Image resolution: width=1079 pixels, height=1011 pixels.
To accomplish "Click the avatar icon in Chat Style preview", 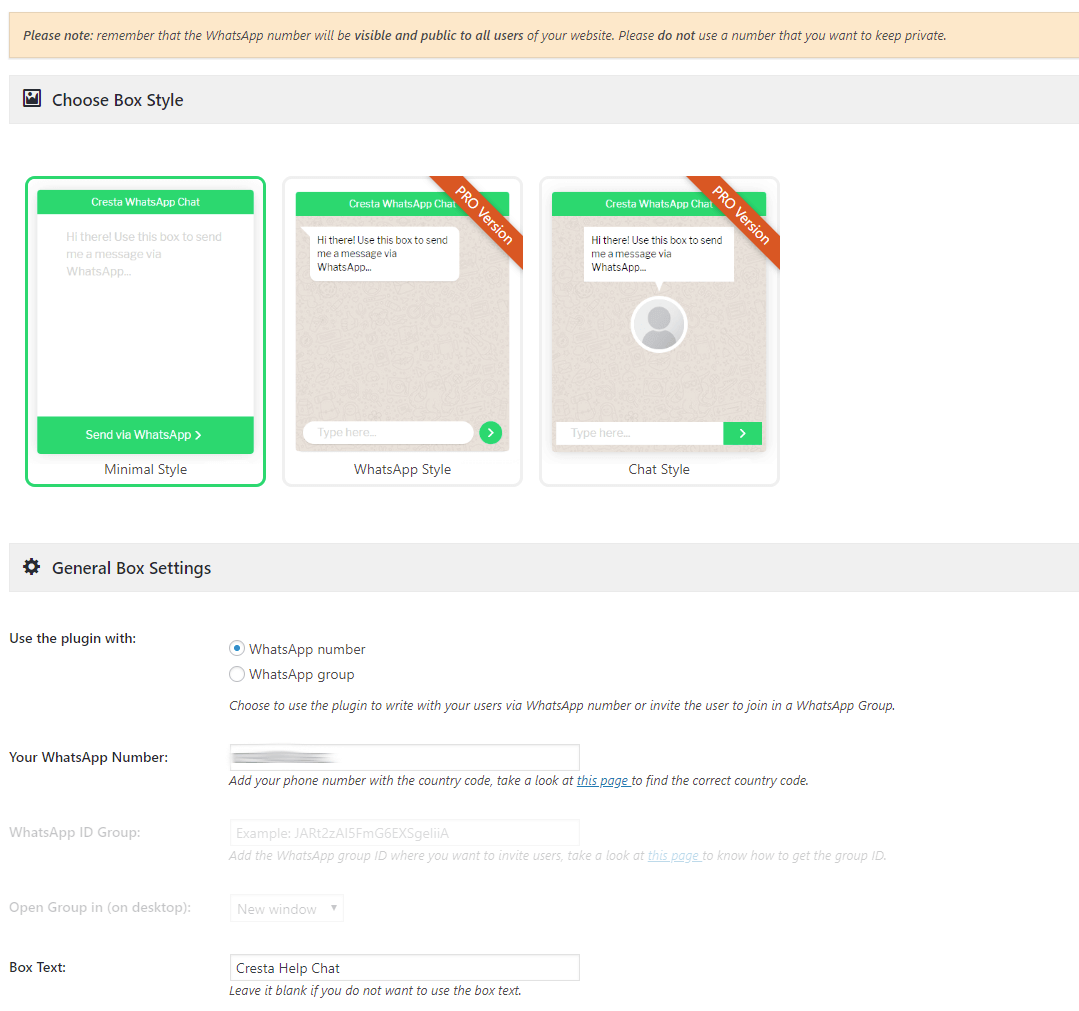I will pos(659,324).
